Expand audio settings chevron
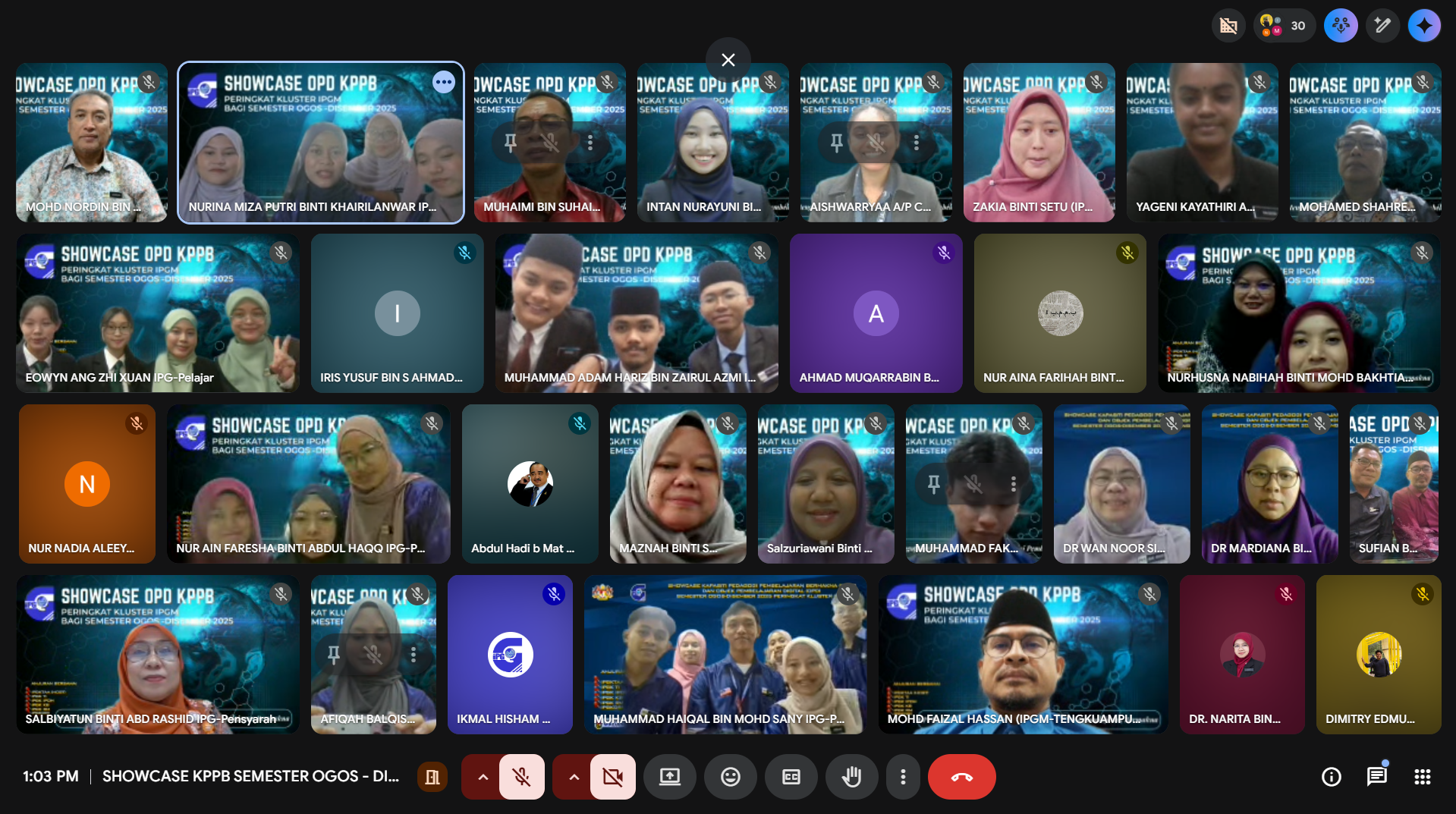The image size is (1456, 814). (483, 776)
